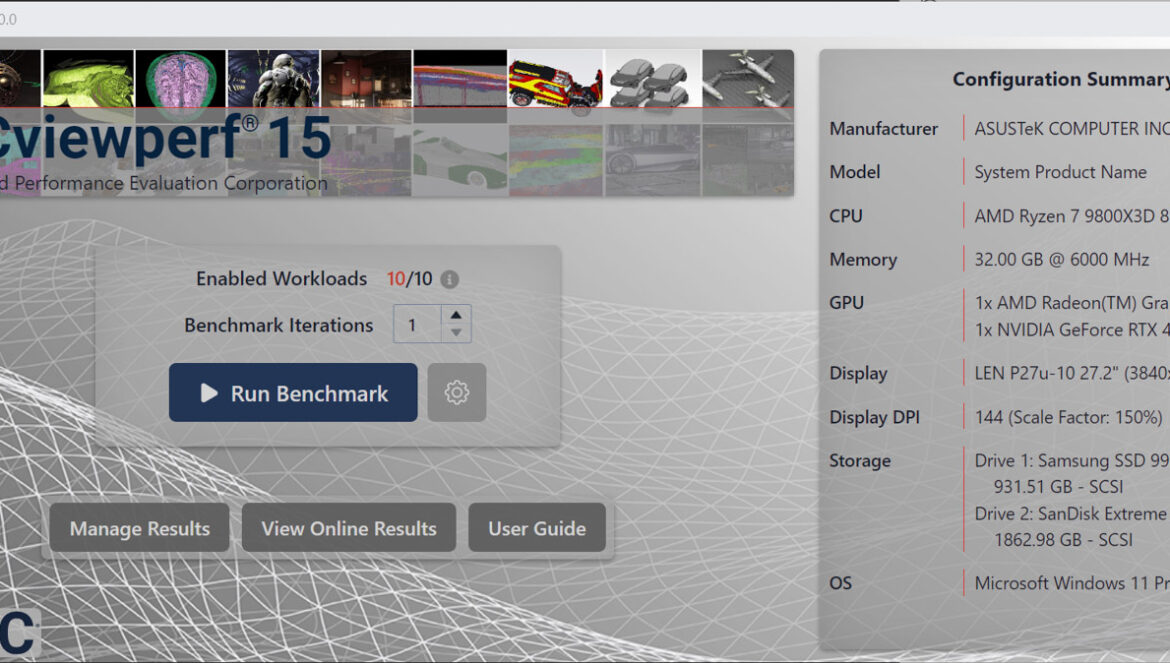Click the CPU label
This screenshot has height=663, width=1170.
point(846,216)
